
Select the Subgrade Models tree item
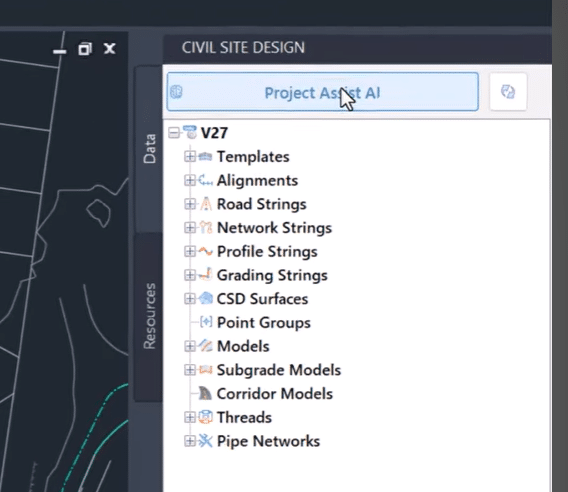click(279, 370)
